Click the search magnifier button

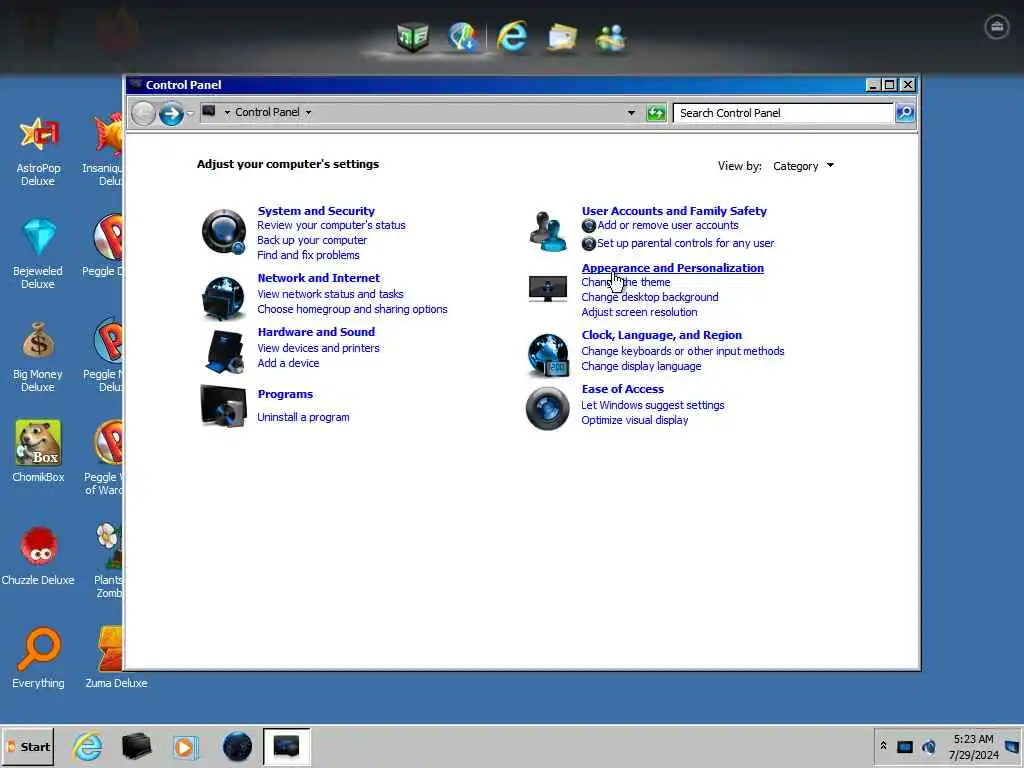click(x=904, y=113)
